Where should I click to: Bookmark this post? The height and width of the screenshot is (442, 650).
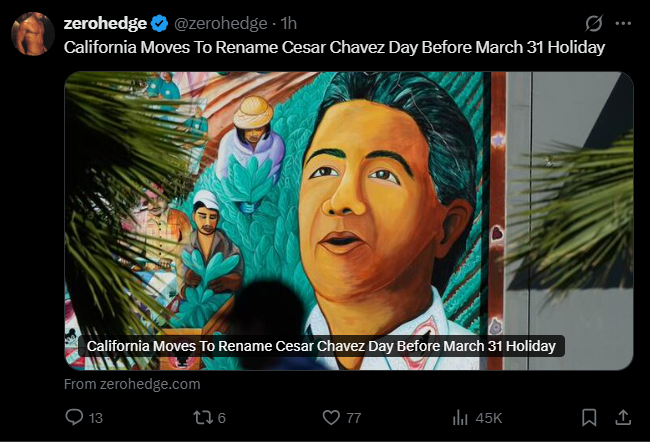point(589,418)
